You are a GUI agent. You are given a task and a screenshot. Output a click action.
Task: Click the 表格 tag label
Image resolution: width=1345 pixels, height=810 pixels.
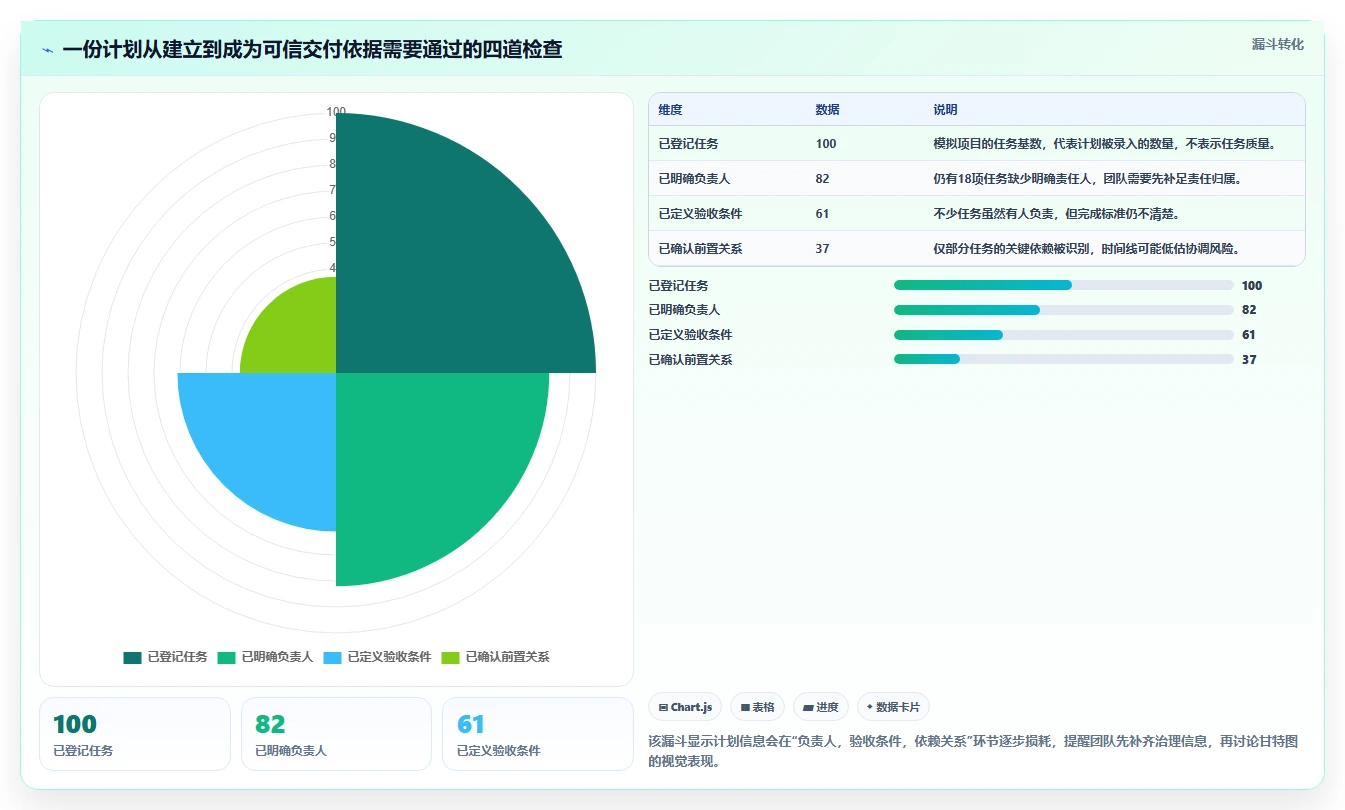coord(763,707)
